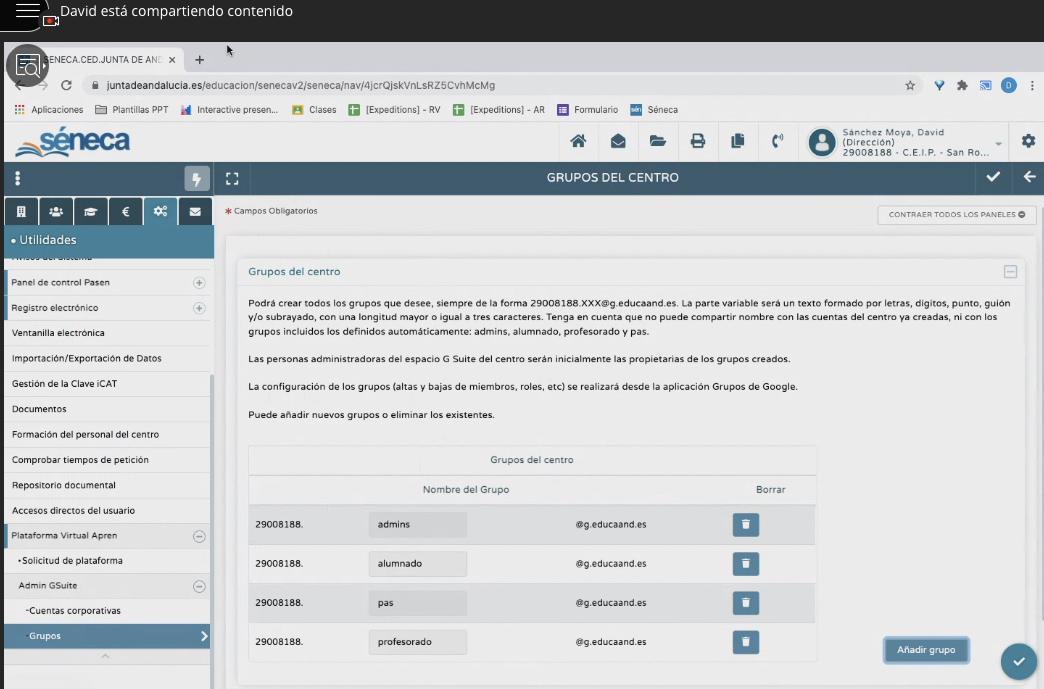
Task: Select the graduation cap tab in sidebar
Action: point(91,212)
